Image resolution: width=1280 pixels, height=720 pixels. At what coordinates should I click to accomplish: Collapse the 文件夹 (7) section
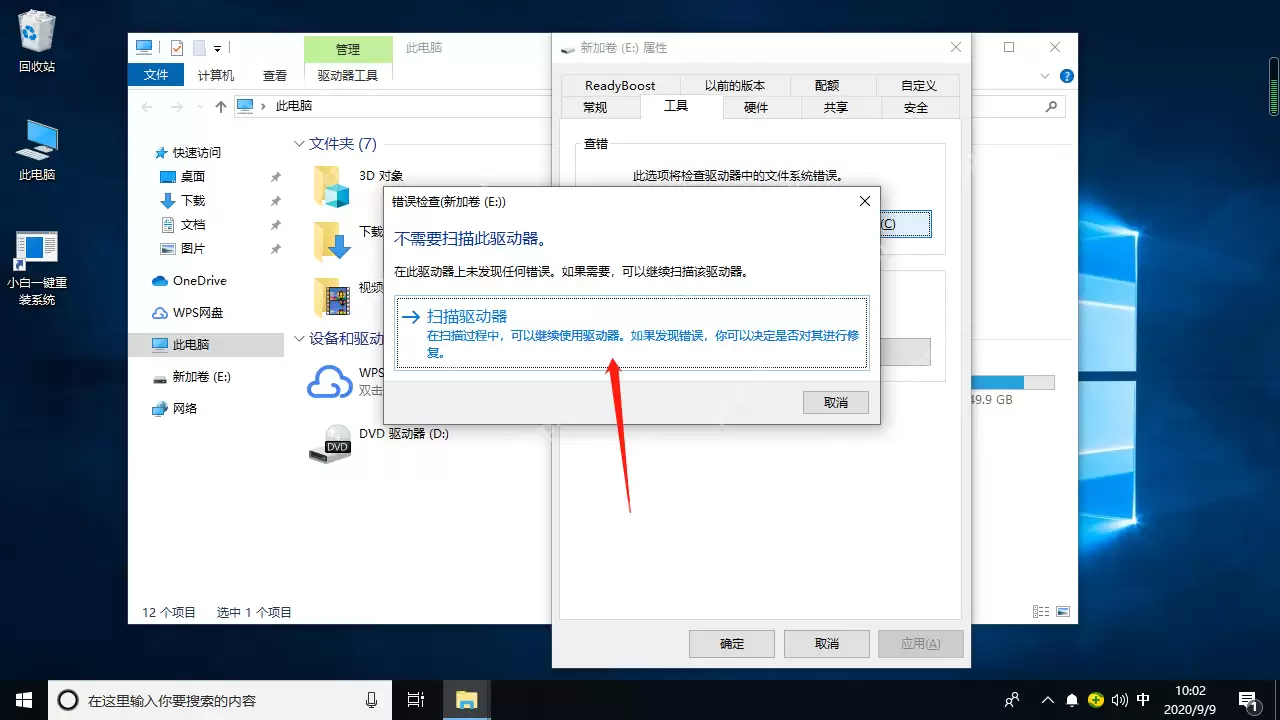point(299,144)
